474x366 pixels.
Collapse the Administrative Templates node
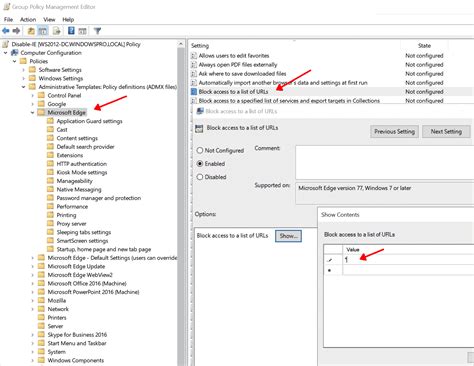tap(24, 87)
